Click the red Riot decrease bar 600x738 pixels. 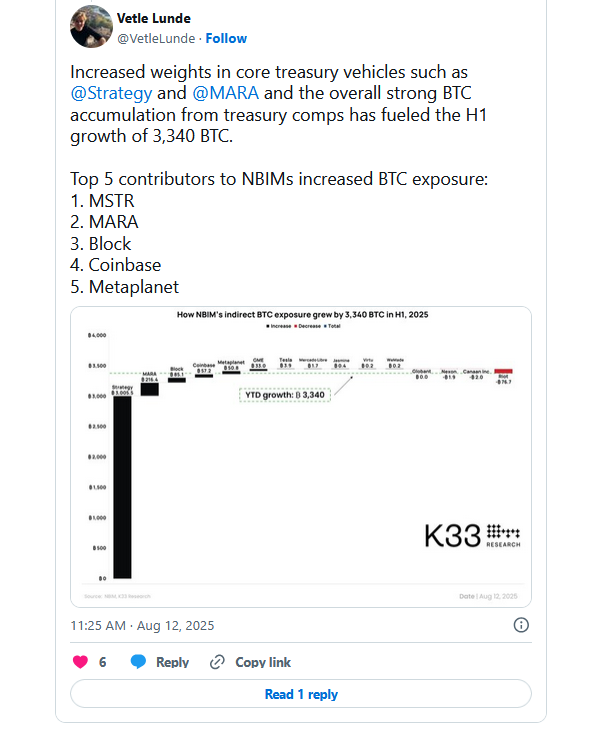click(x=503, y=371)
